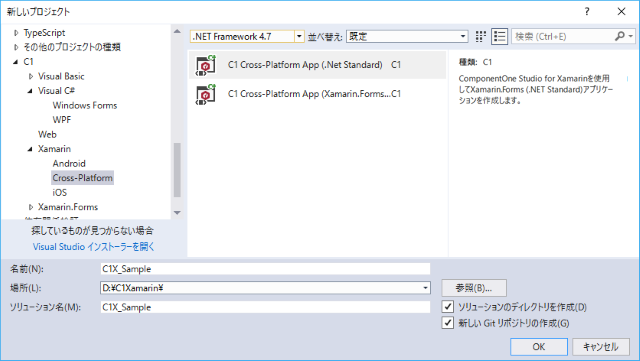
Task: Click the 参照(B)... browse button
Action: (474, 288)
